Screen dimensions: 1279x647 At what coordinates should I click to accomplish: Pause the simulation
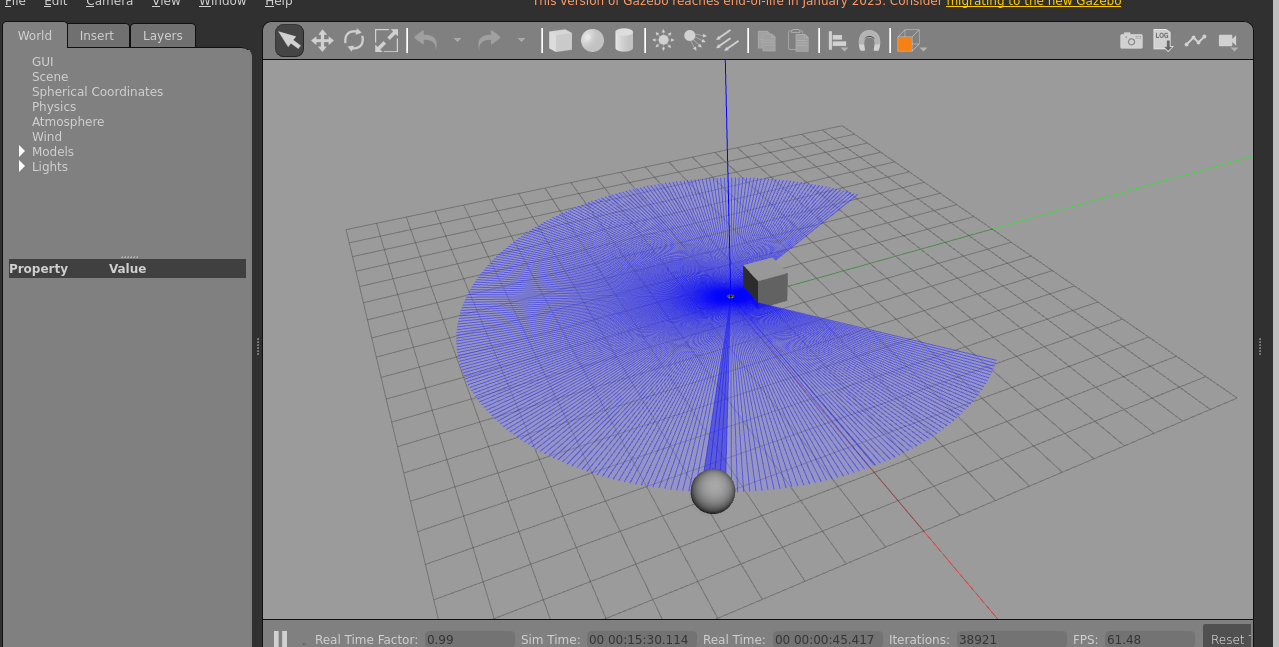pos(281,639)
